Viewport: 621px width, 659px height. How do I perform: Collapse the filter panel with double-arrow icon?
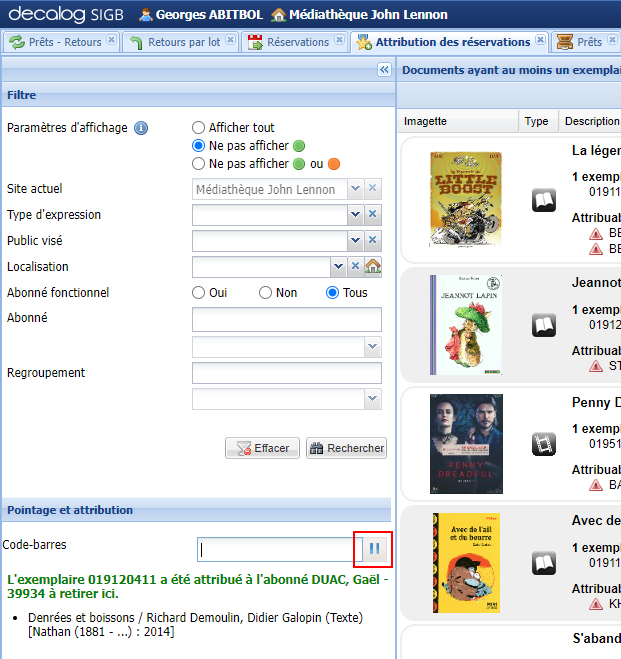tap(384, 69)
